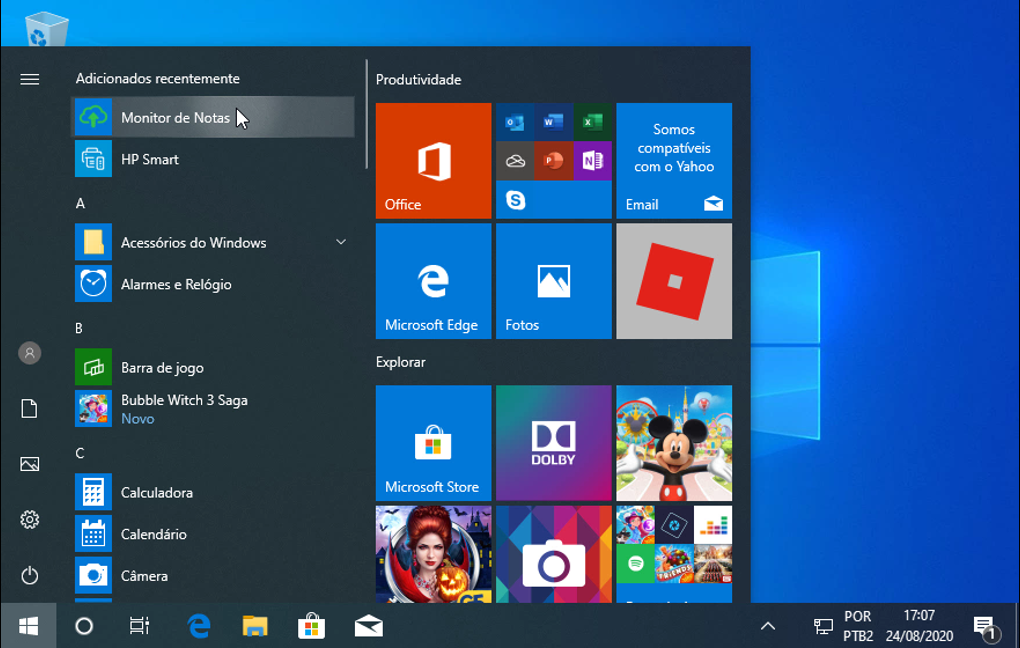Open the notification Action Center
Screen dimensions: 1020x648
986,626
